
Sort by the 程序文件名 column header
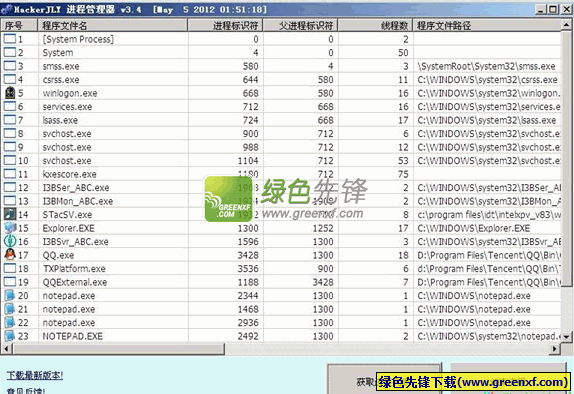pos(112,25)
